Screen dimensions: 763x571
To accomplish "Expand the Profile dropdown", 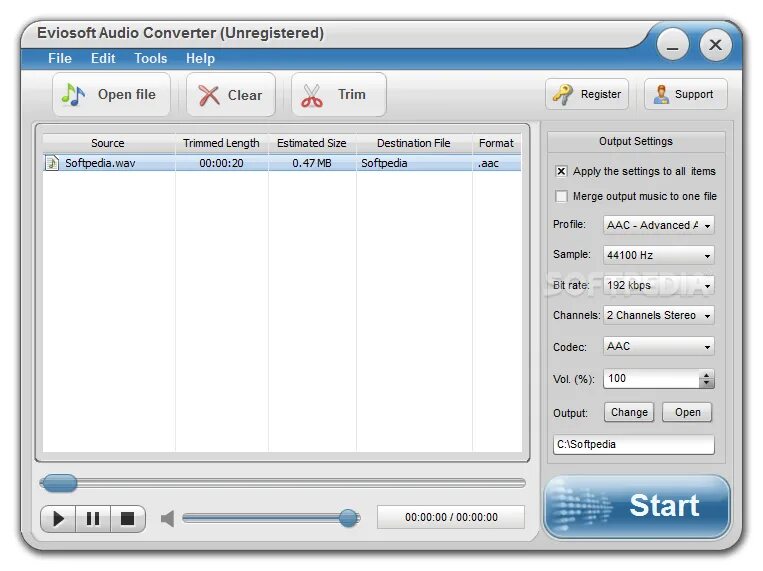I will [x=659, y=225].
